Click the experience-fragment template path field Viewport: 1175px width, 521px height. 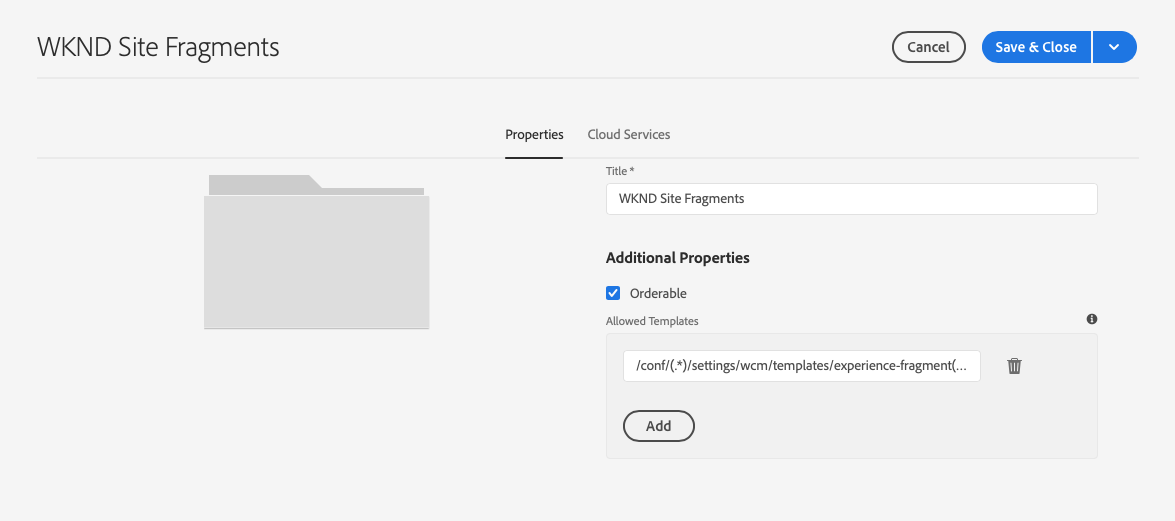801,366
